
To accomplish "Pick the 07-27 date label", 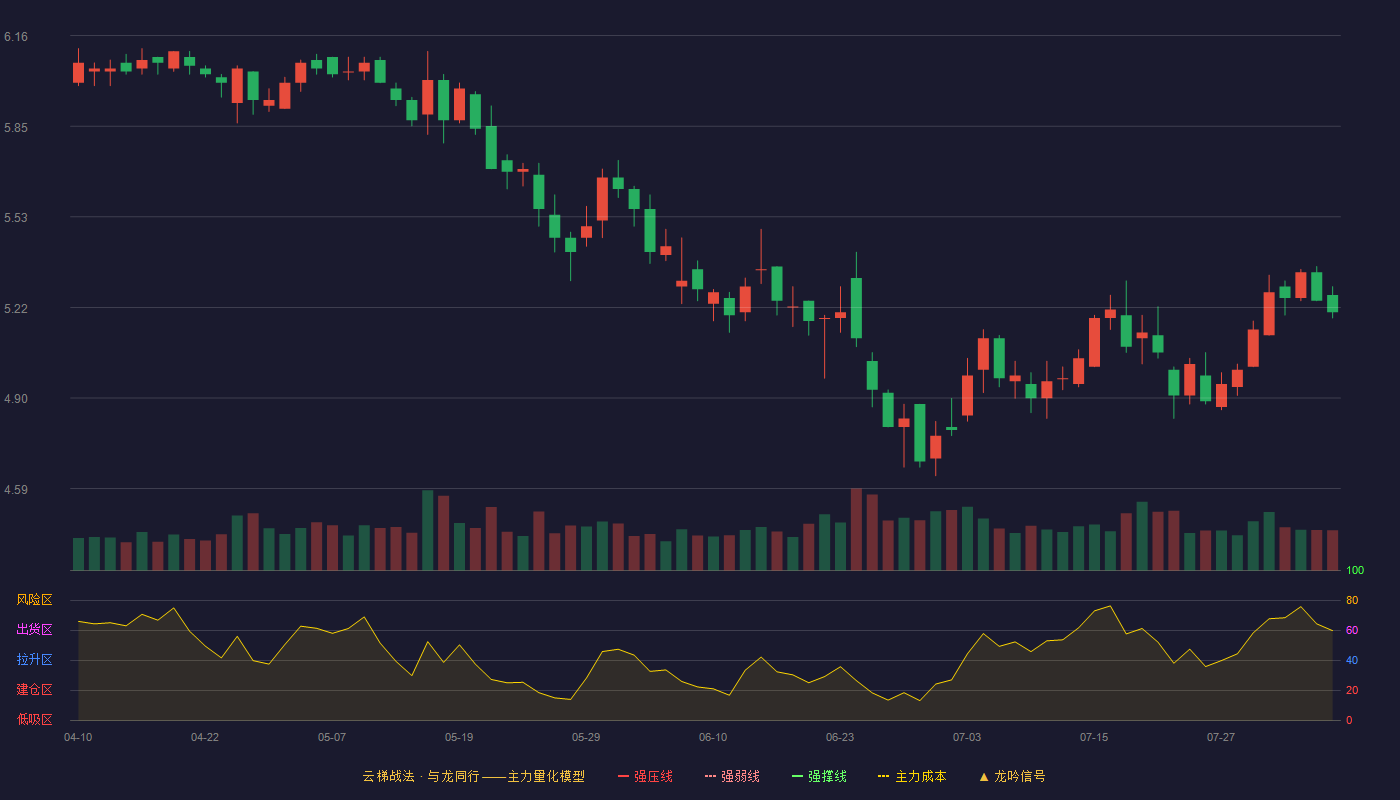I will (1221, 737).
